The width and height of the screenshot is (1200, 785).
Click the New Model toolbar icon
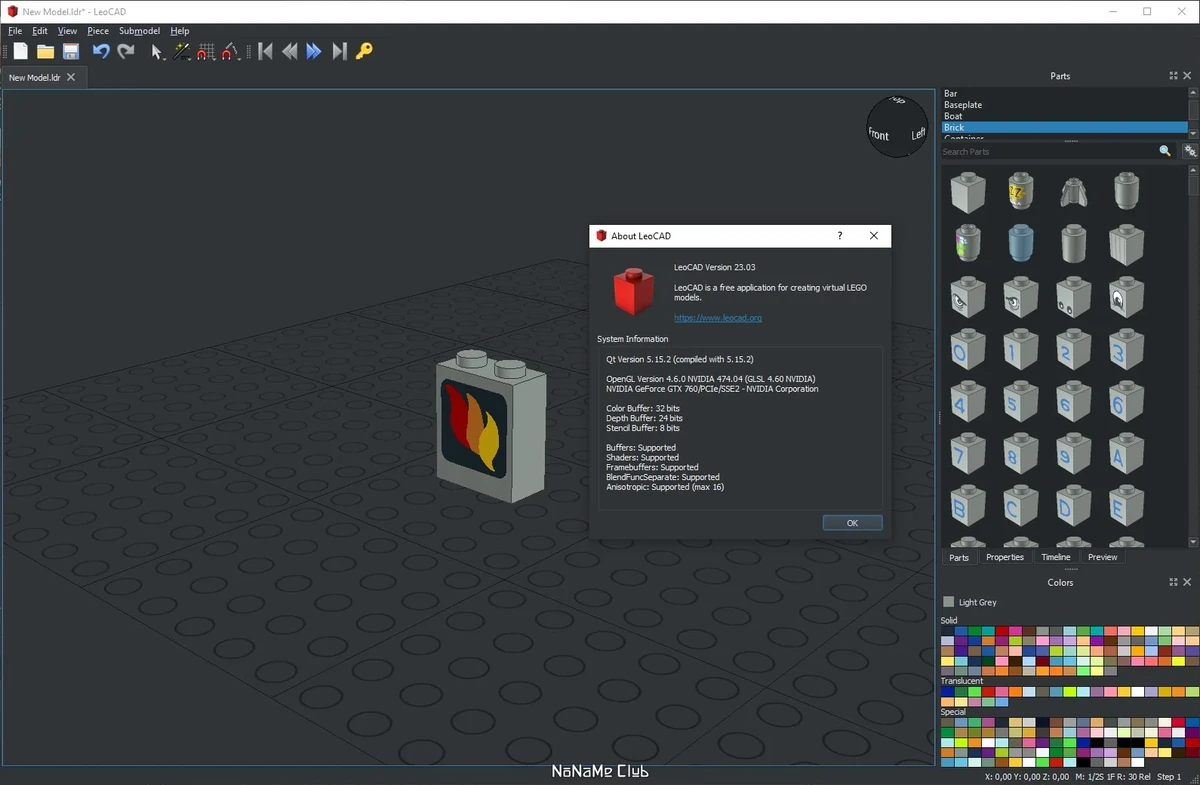(x=20, y=51)
